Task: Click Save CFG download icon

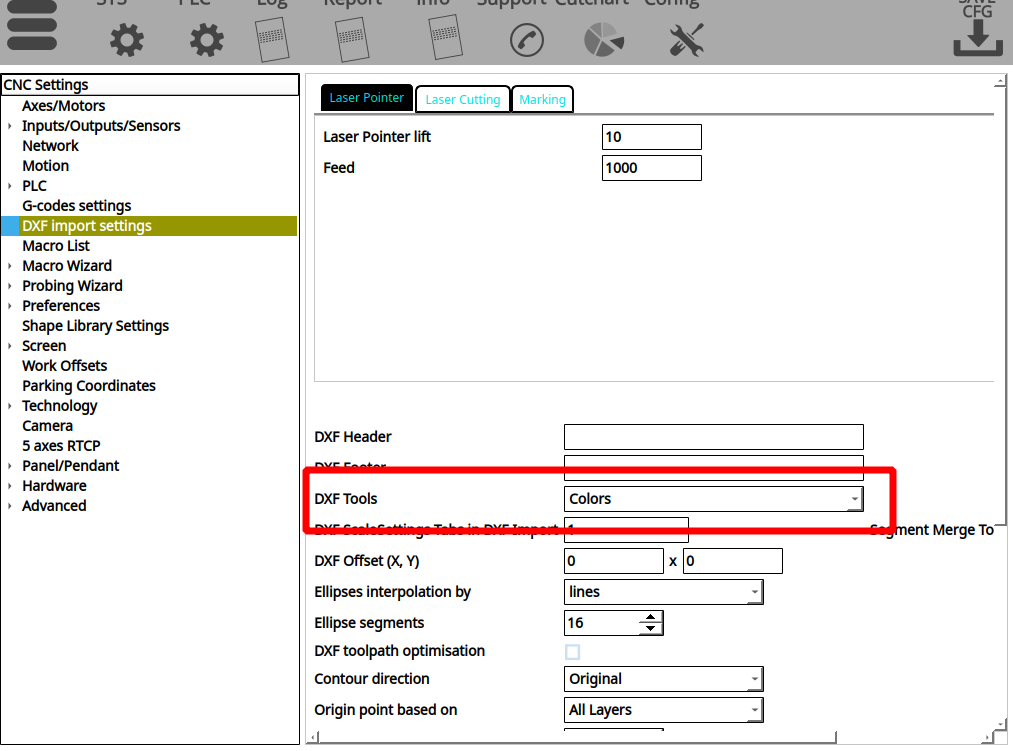Action: click(977, 35)
